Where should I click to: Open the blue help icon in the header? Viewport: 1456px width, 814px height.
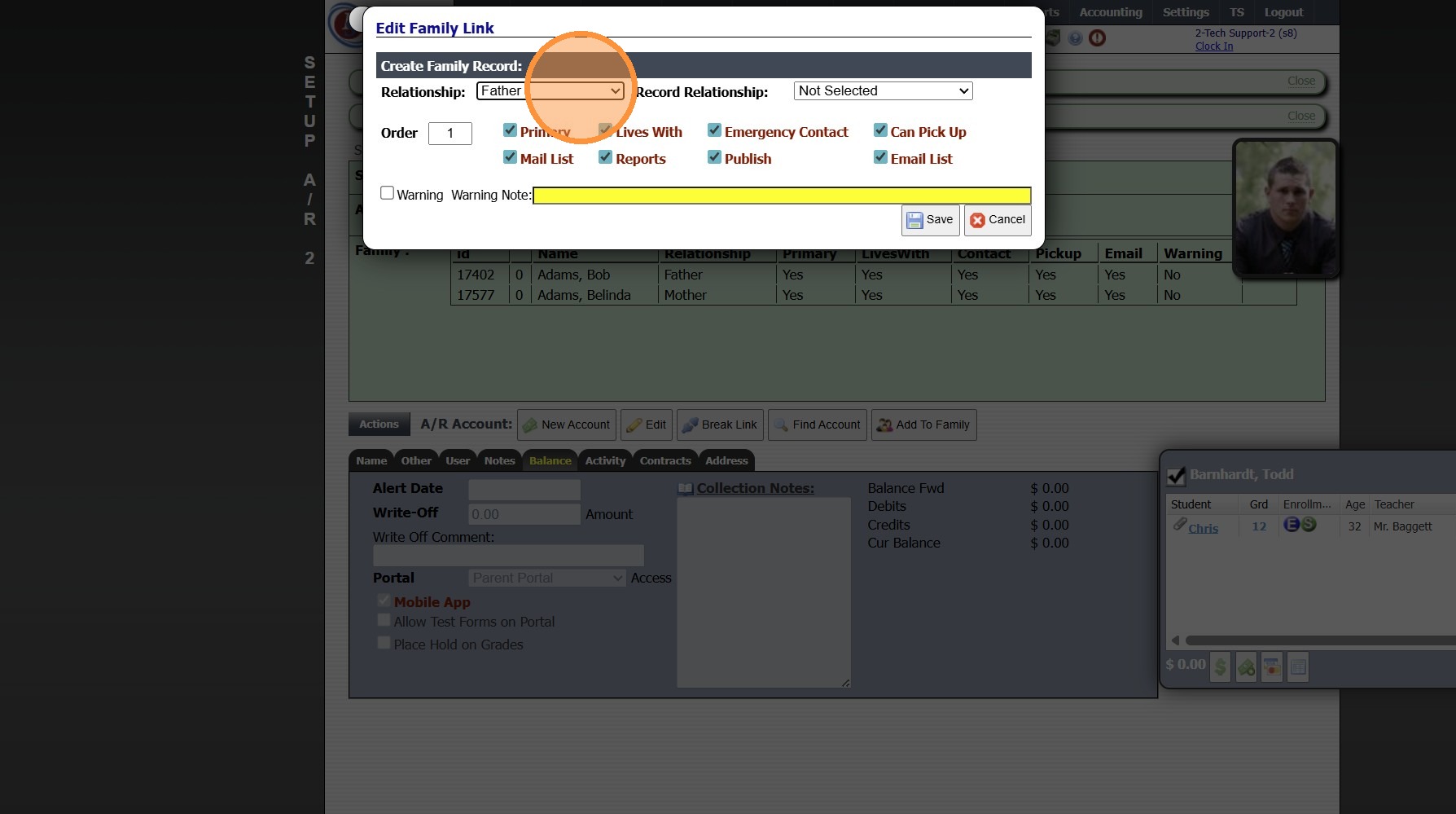pyautogui.click(x=1075, y=38)
